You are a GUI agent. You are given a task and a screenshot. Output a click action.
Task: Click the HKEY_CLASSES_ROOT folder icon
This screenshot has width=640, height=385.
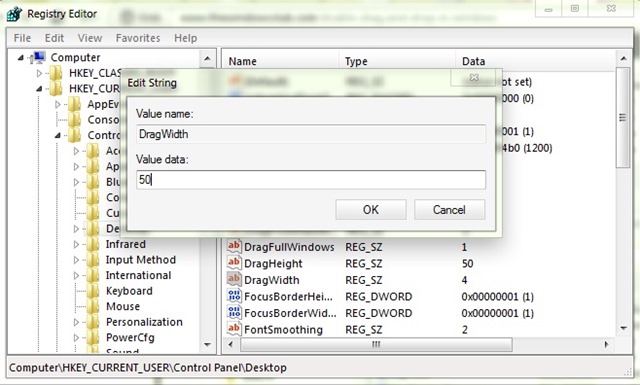pyautogui.click(x=56, y=73)
